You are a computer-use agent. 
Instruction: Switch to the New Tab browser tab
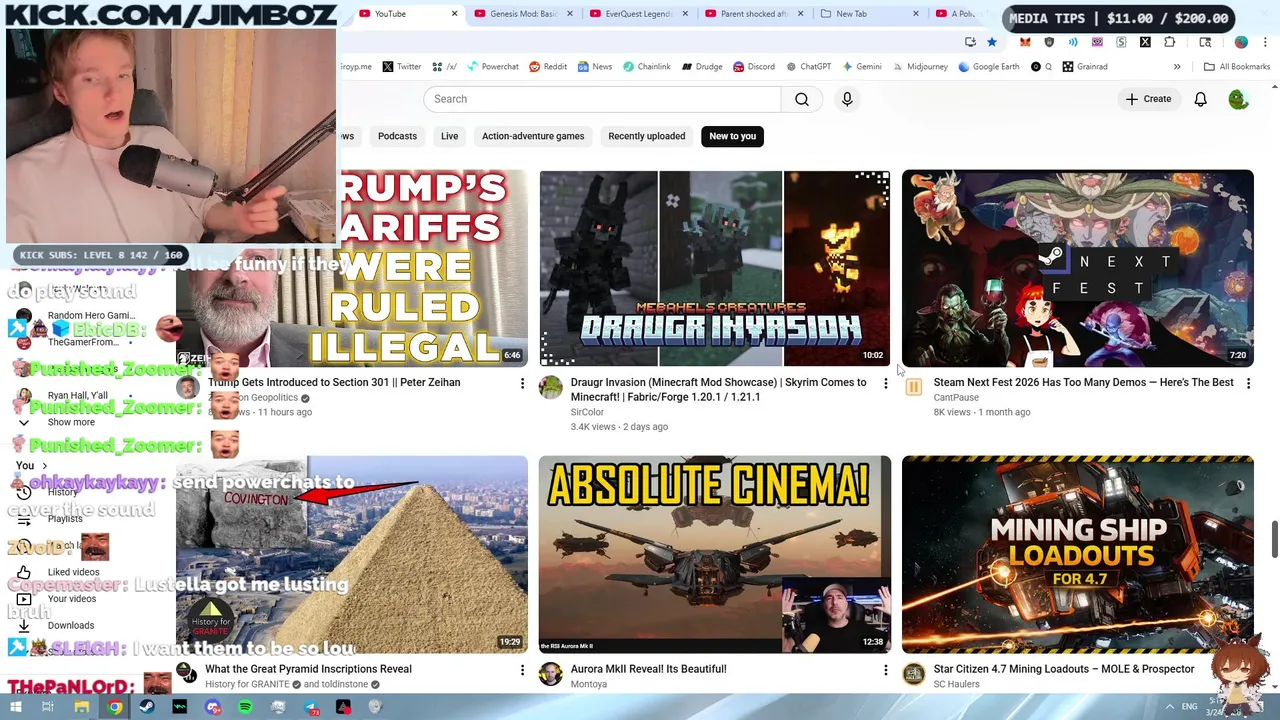coord(865,14)
